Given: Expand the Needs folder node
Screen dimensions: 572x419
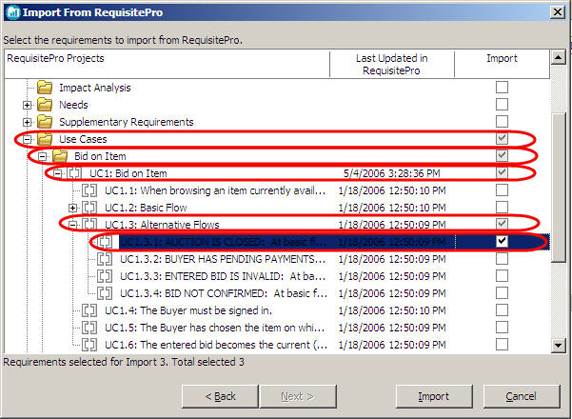Looking at the screenshot, I should coord(27,105).
